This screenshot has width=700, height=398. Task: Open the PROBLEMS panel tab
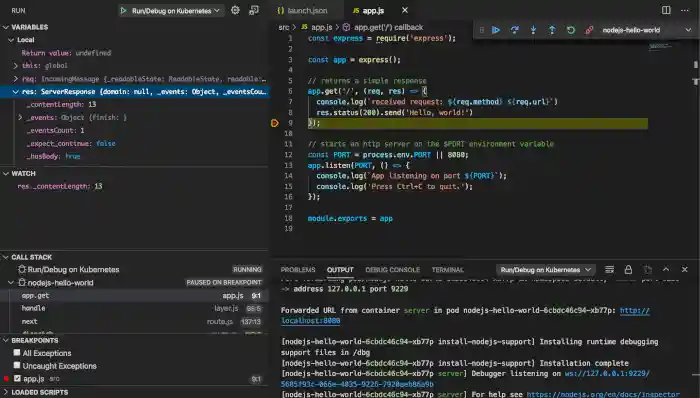298,269
